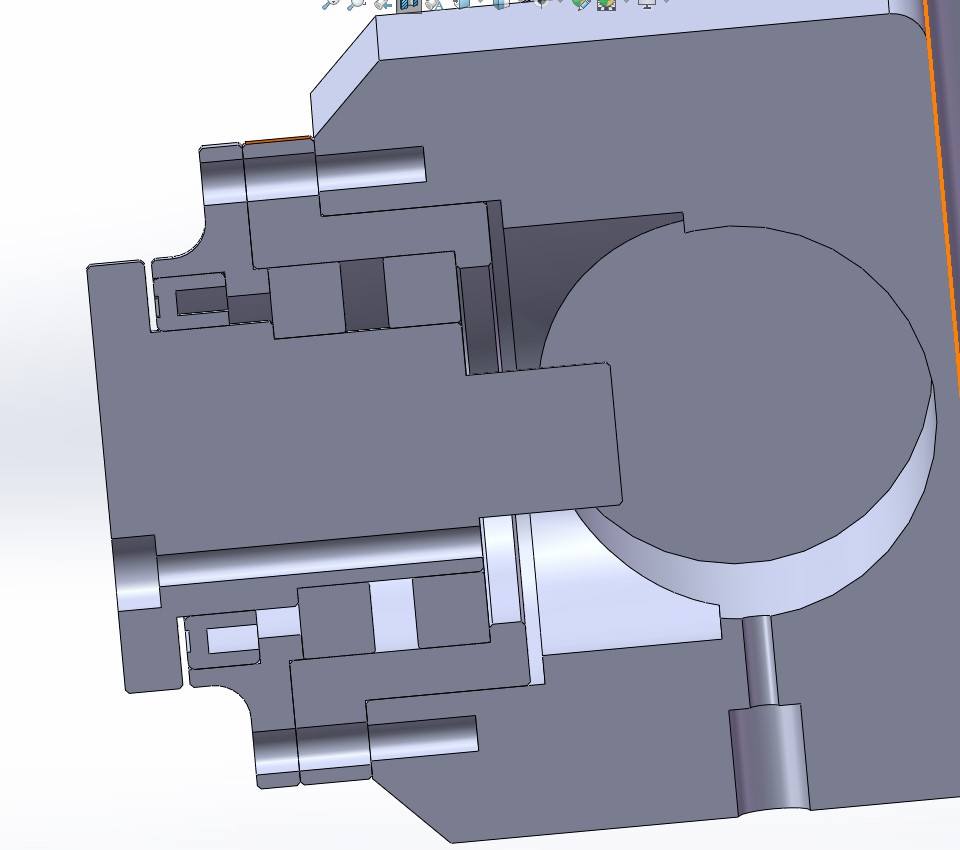Screen dimensions: 960x850
Task: Toggle the Section View button
Action: click(x=409, y=5)
